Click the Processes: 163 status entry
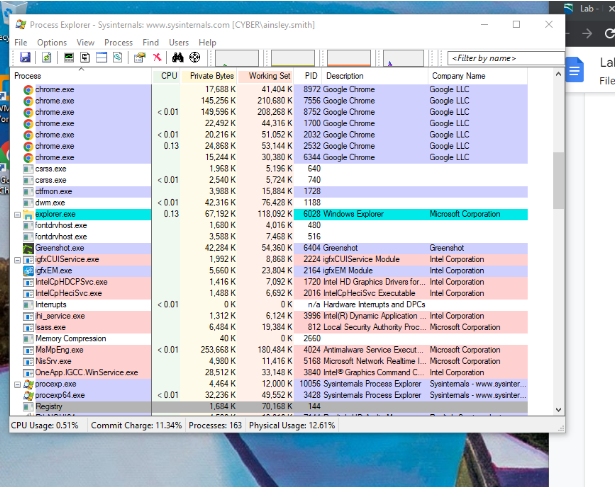The width and height of the screenshot is (615, 487). [215, 425]
